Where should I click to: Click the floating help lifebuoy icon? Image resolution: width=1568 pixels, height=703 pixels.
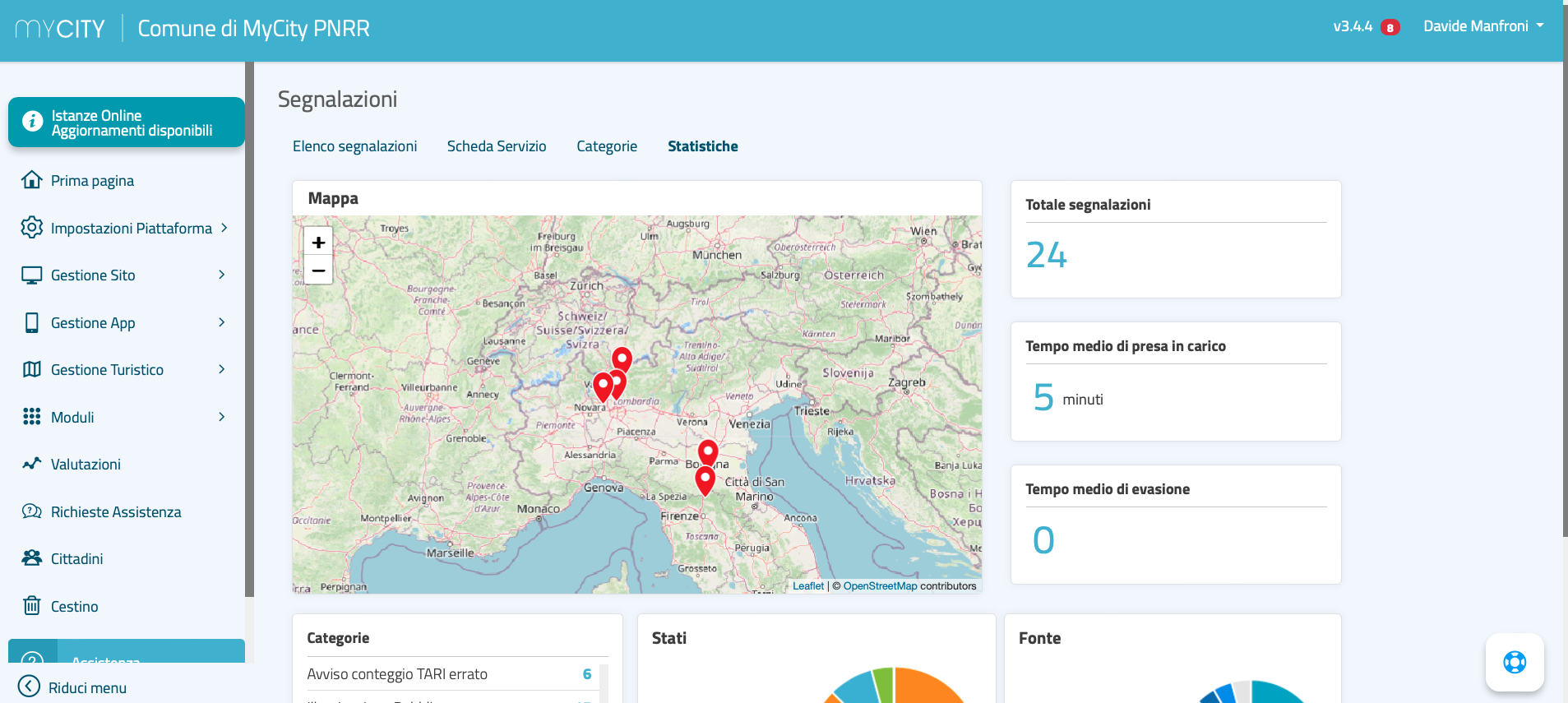[1514, 662]
